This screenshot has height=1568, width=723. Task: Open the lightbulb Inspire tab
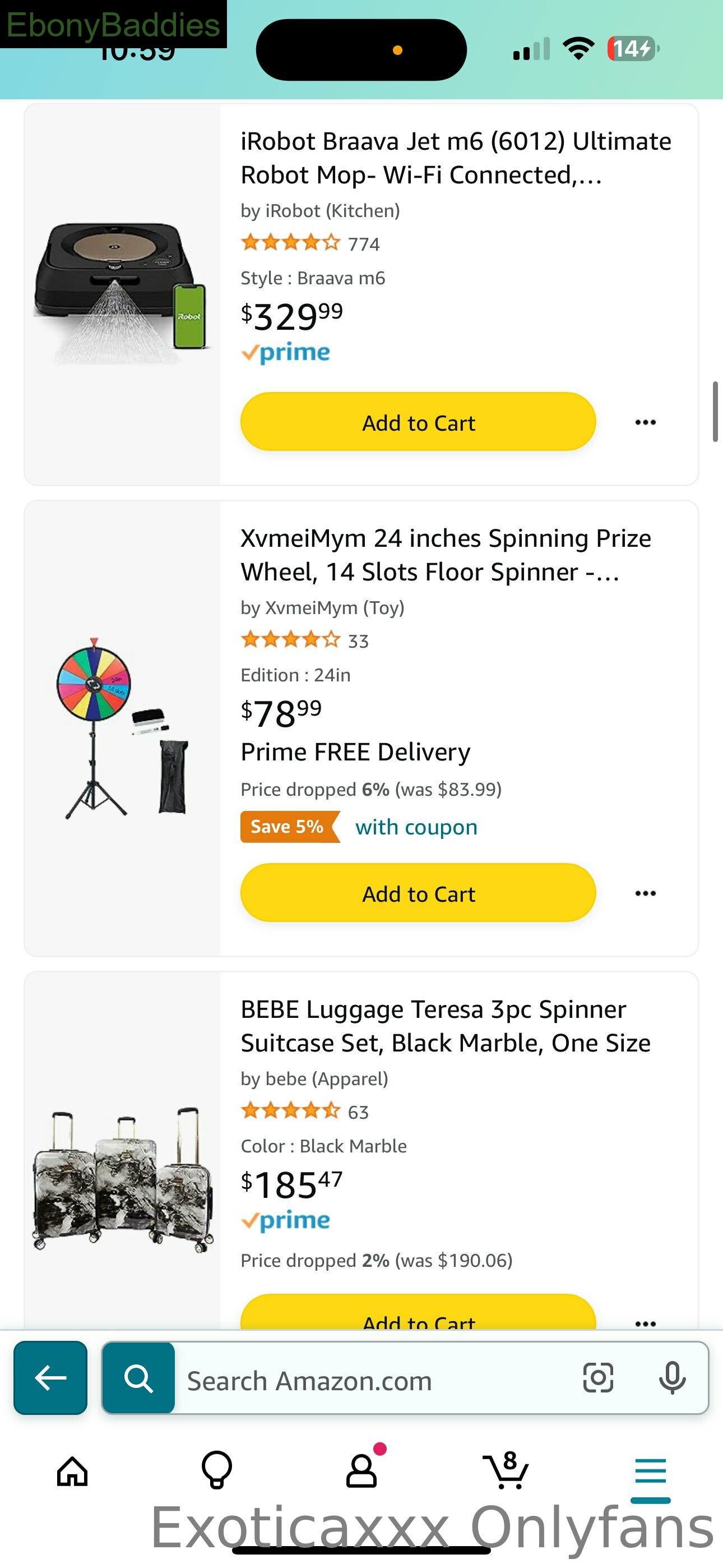click(x=217, y=1470)
